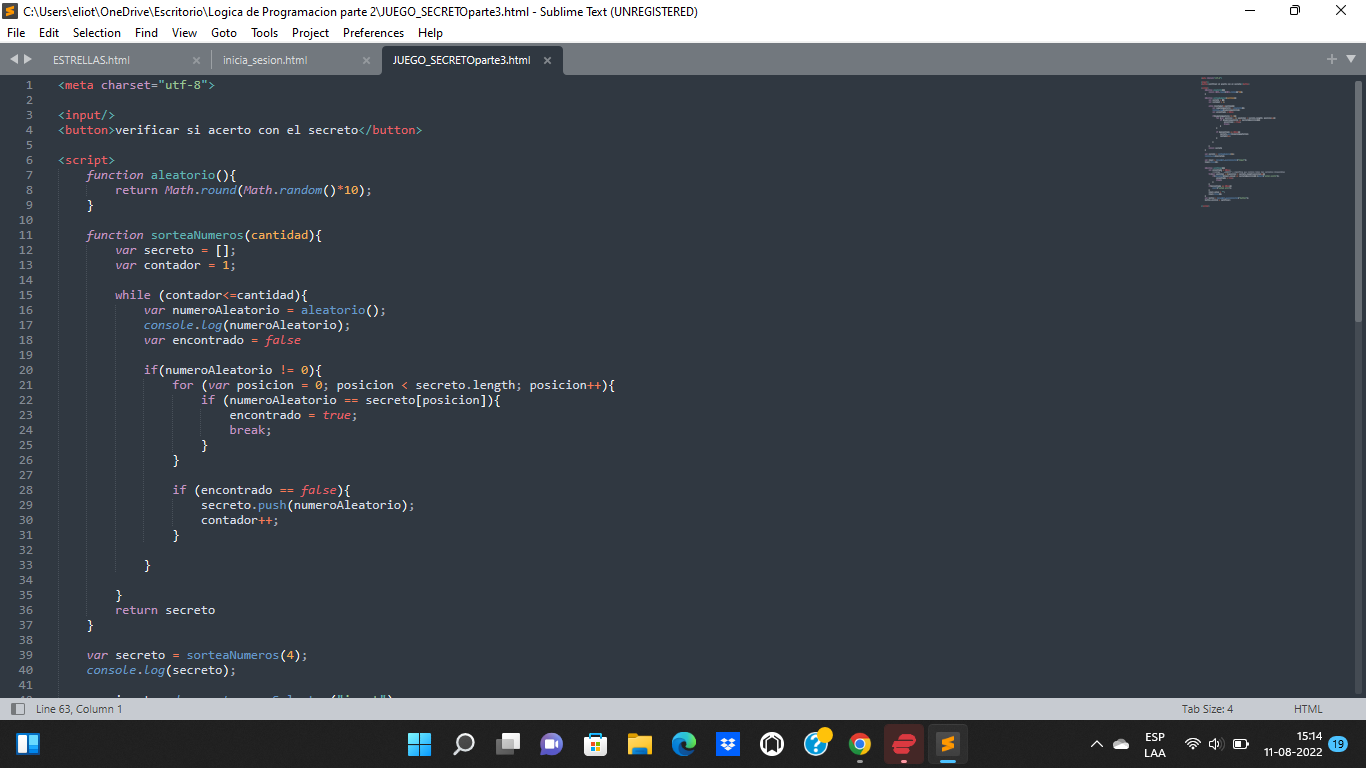This screenshot has width=1366, height=768.
Task: Open the volume control icon
Action: click(1216, 744)
